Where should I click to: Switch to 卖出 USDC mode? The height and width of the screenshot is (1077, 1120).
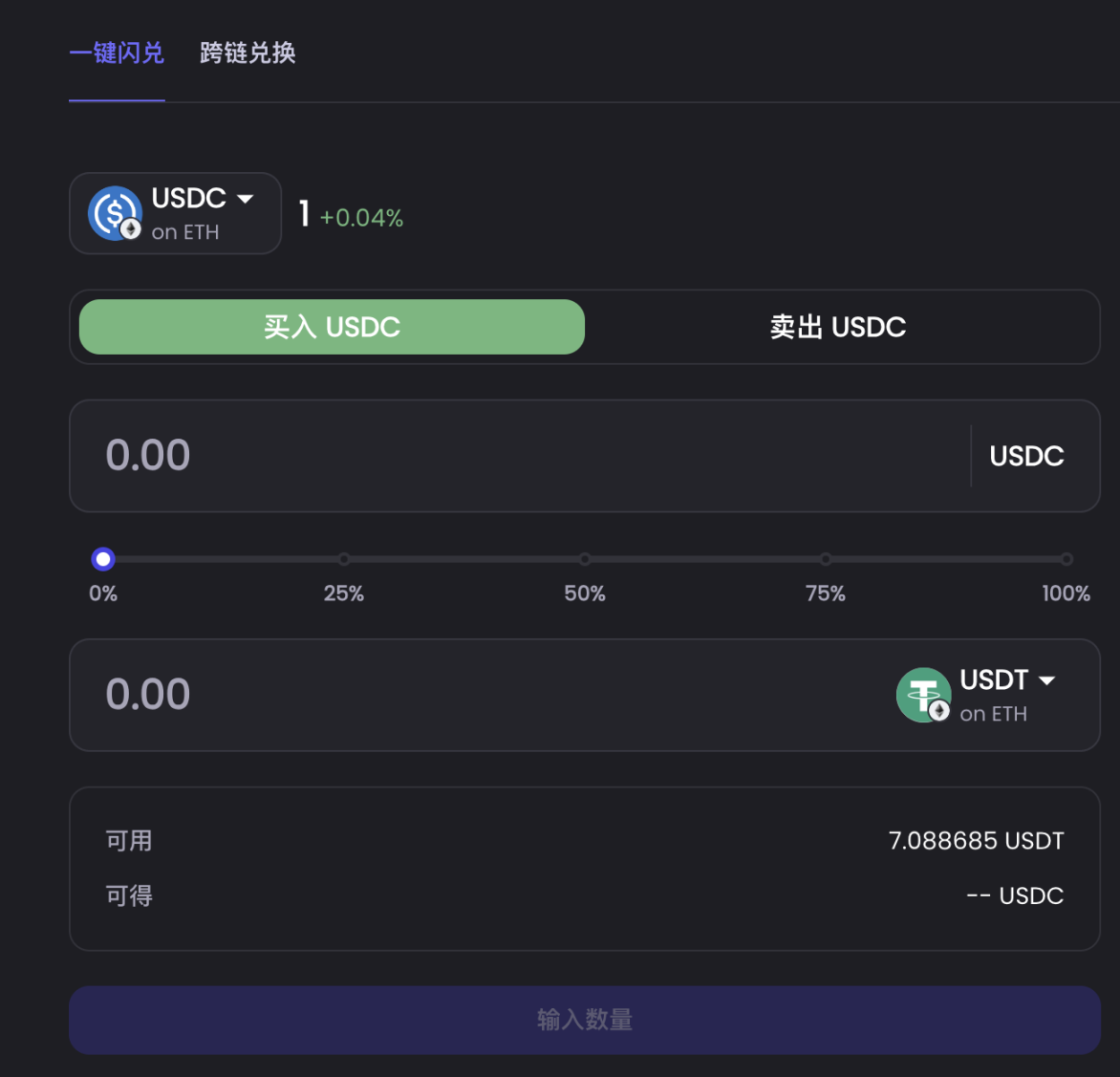click(x=837, y=327)
